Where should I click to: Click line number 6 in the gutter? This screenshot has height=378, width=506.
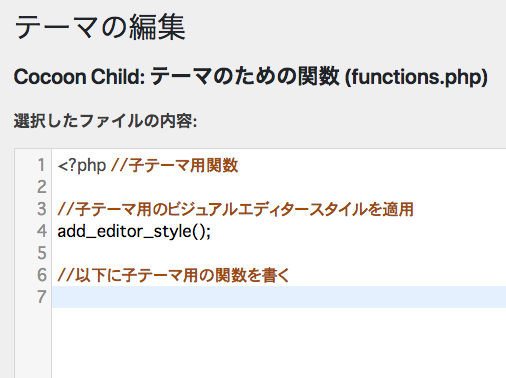pos(41,275)
